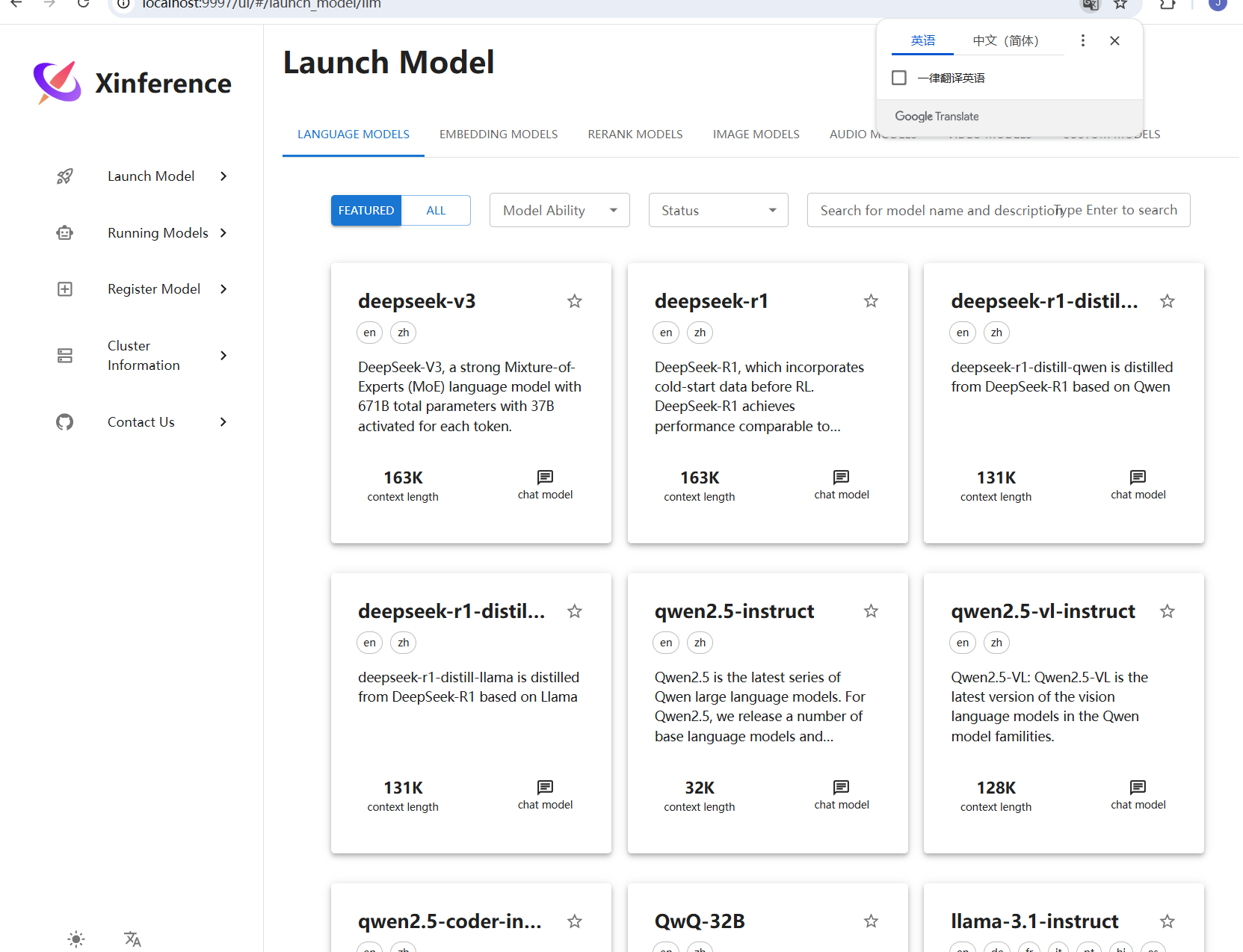Viewport: 1243px width, 952px height.
Task: Open the qwen2.5-instruct model card title
Action: pos(734,611)
